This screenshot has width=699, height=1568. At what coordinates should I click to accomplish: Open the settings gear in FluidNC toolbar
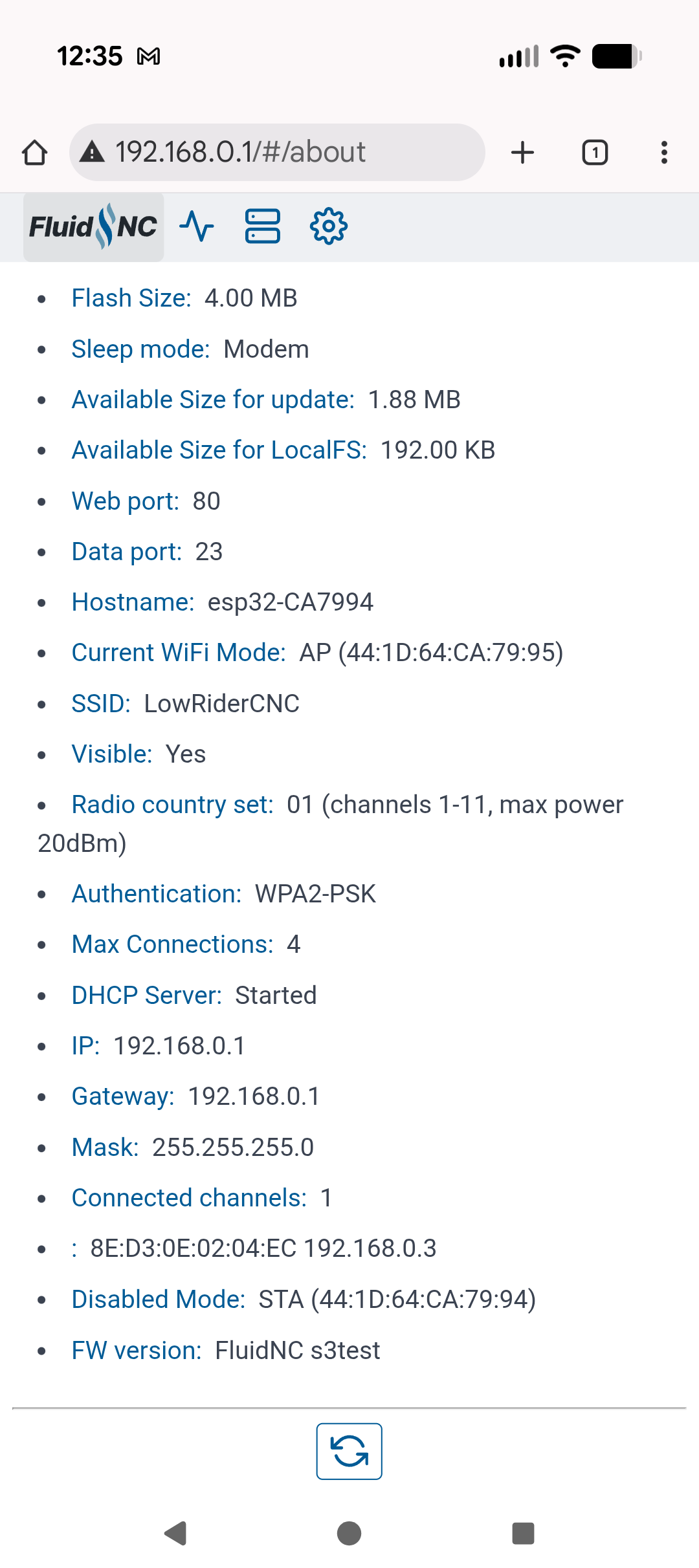pos(329,226)
